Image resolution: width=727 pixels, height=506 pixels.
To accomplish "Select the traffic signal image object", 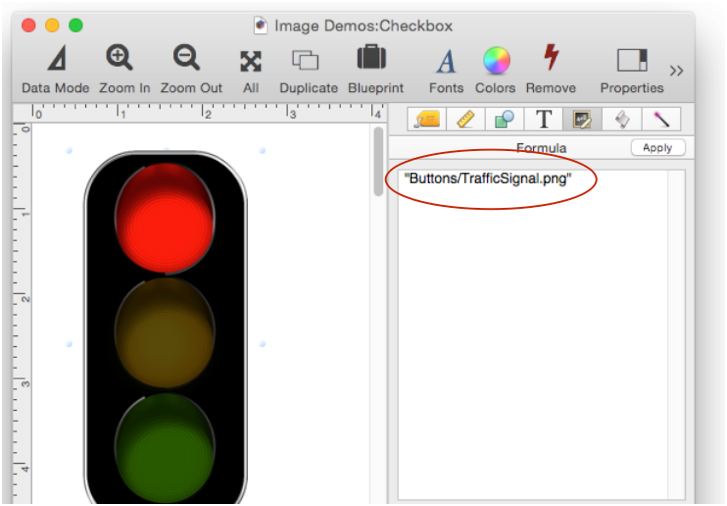I will (166, 327).
